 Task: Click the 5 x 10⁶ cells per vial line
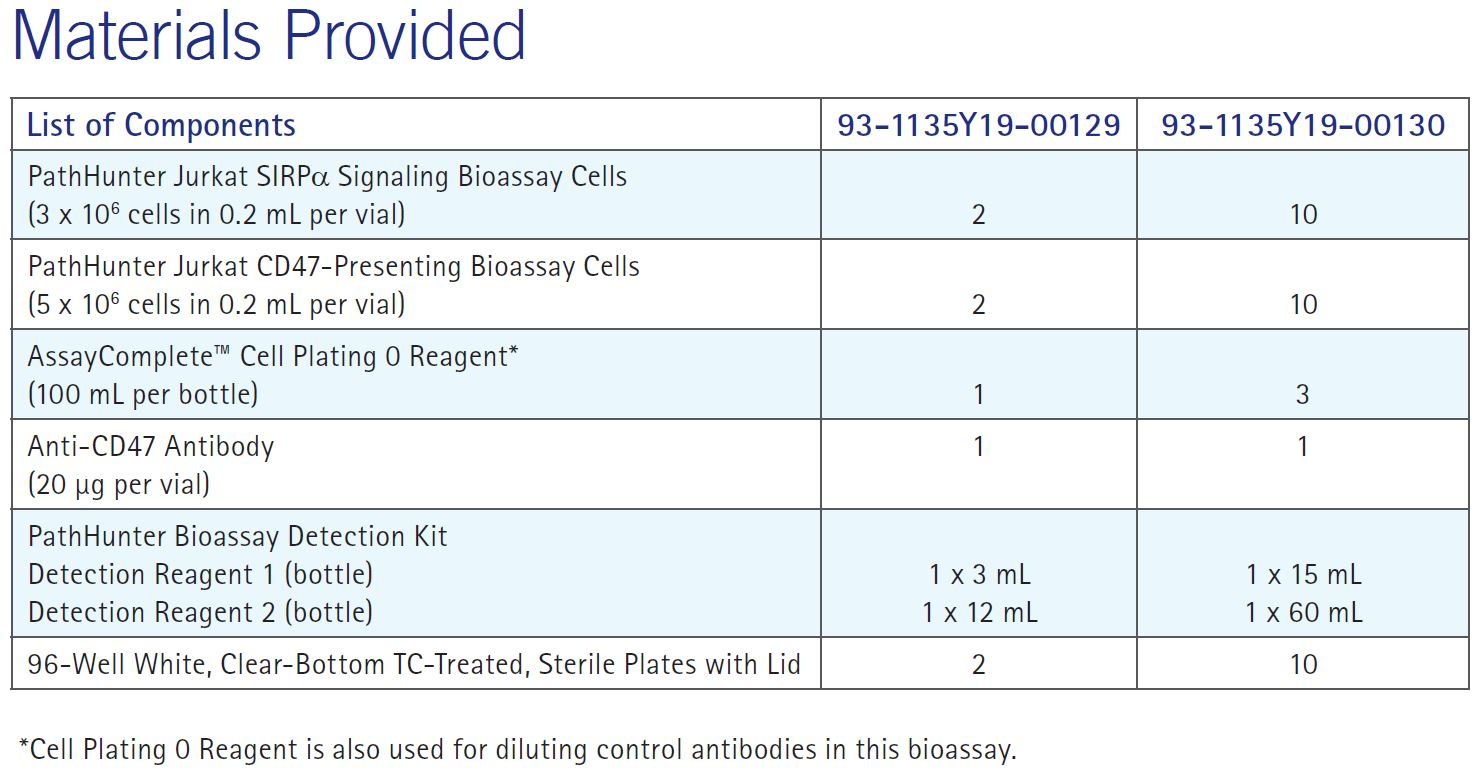[x=216, y=304]
